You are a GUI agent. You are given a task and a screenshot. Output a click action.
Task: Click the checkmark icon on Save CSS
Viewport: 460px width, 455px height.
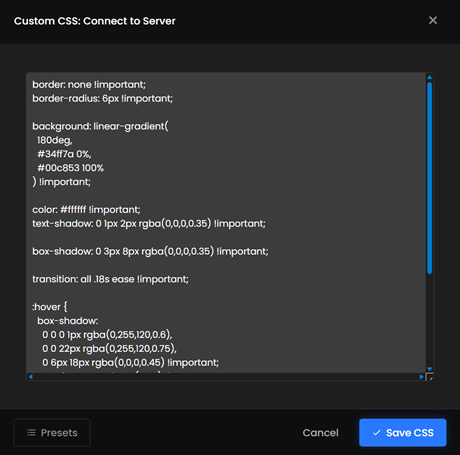[x=377, y=433]
